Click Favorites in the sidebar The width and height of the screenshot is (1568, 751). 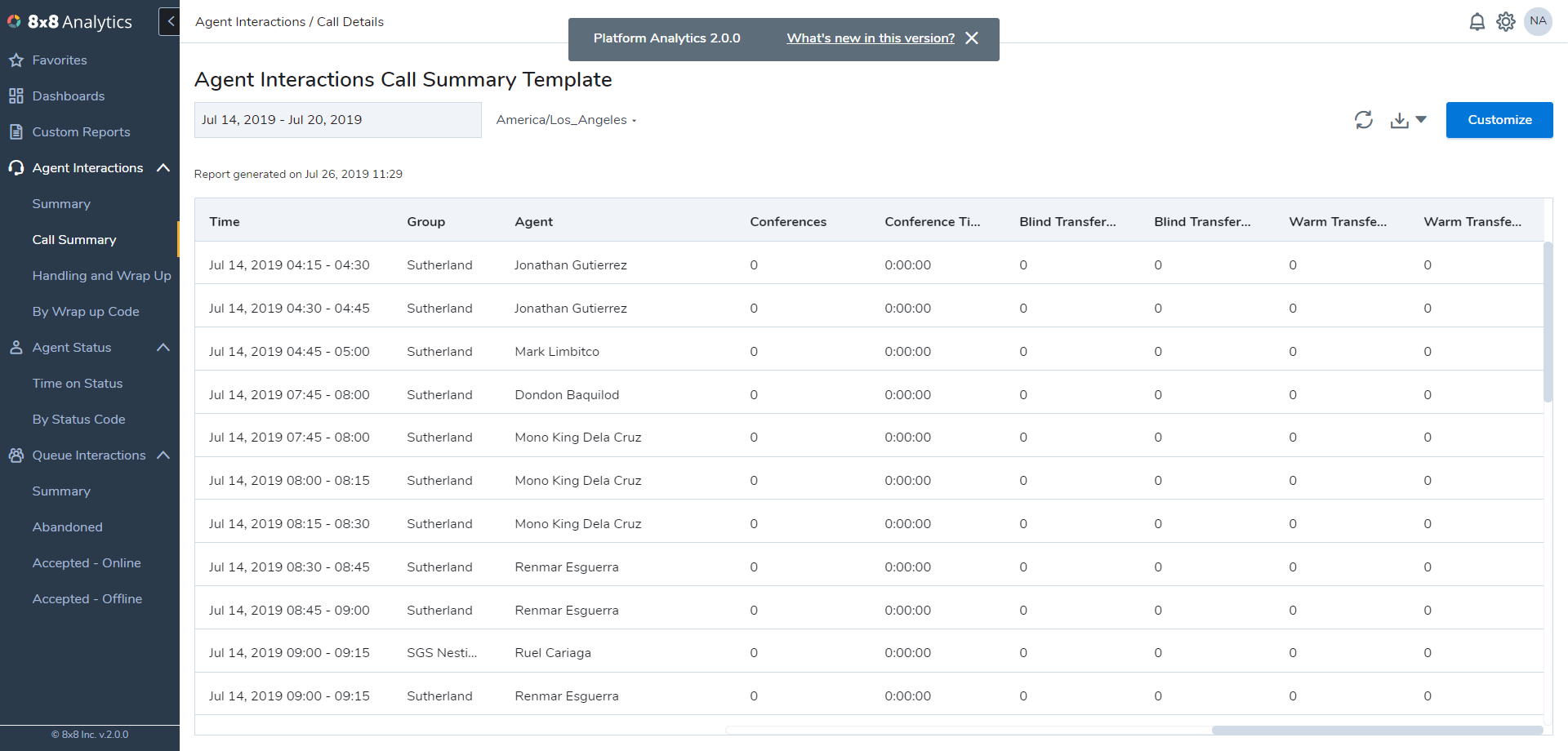60,60
